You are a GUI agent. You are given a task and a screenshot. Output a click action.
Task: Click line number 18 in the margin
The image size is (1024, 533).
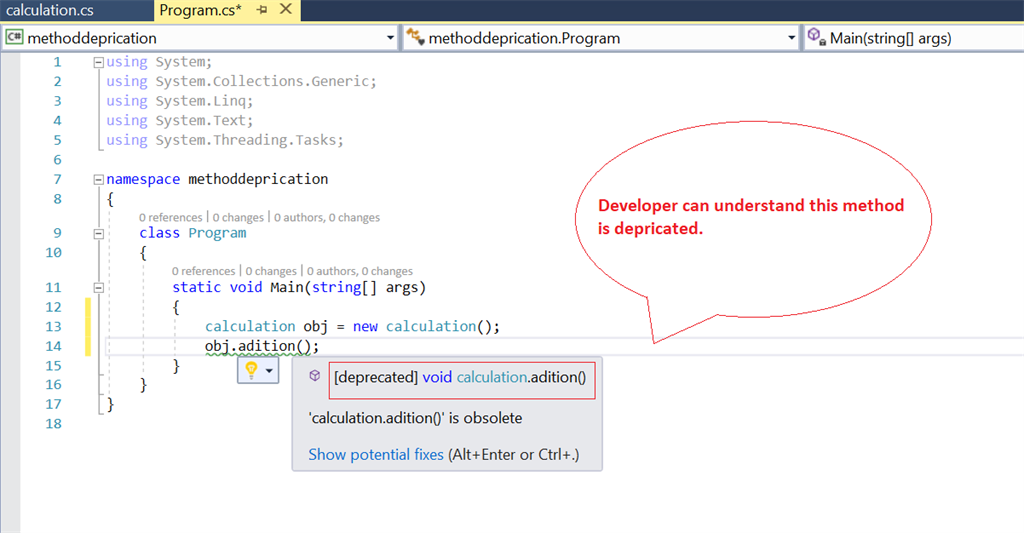[54, 424]
